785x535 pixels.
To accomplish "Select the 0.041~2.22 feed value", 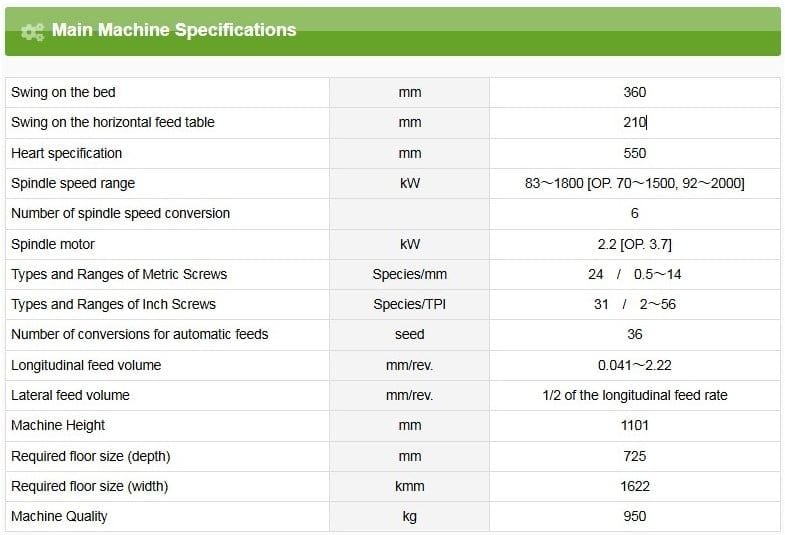I will point(634,365).
